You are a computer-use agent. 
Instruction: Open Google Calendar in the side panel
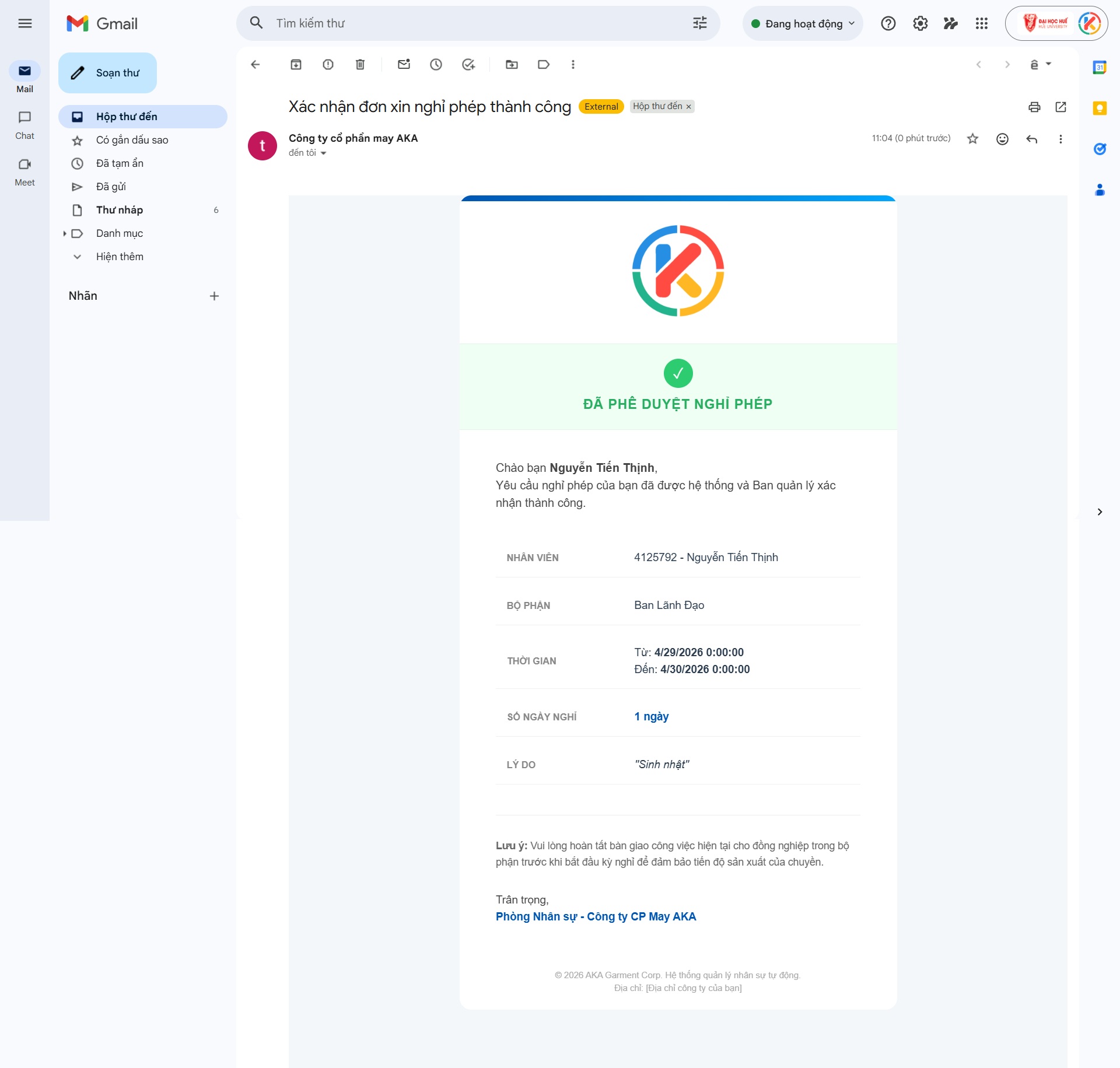(1100, 68)
